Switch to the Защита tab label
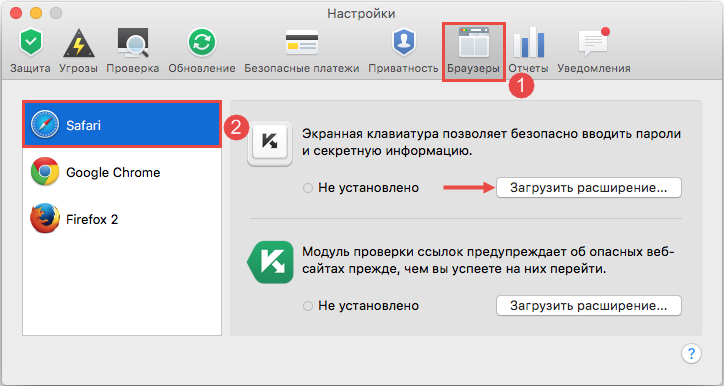Screen dimensions: 724x386 click(x=30, y=68)
